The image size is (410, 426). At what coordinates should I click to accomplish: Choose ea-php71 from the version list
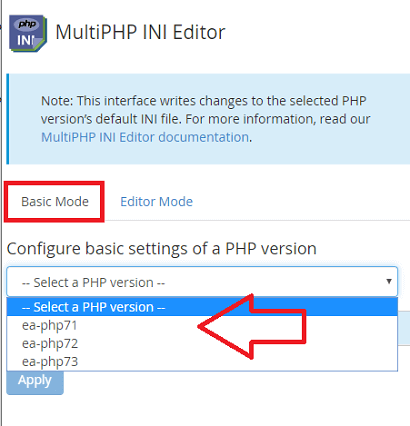click(202, 325)
